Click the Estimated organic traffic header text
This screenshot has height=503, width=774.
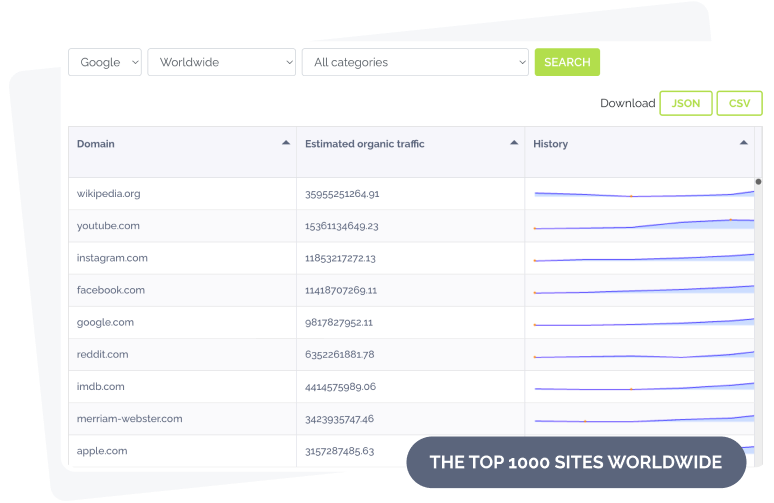click(365, 144)
